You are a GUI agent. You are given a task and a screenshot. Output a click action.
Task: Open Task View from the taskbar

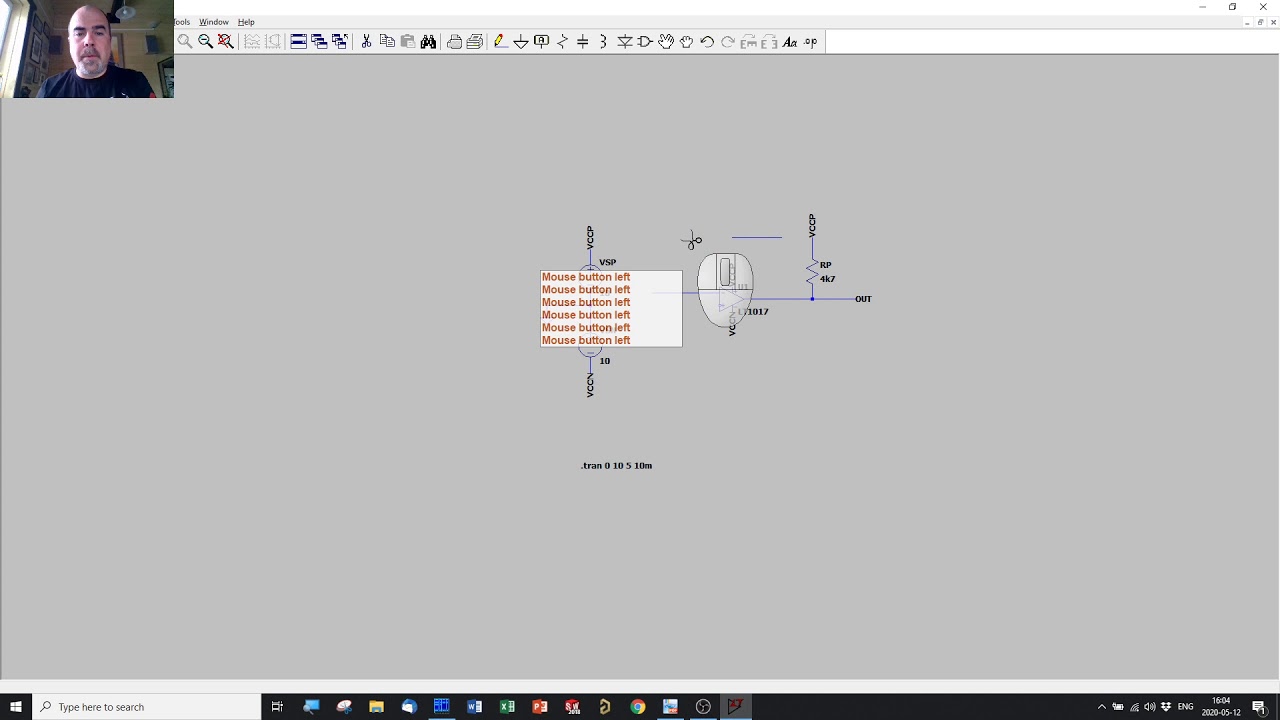tap(277, 707)
